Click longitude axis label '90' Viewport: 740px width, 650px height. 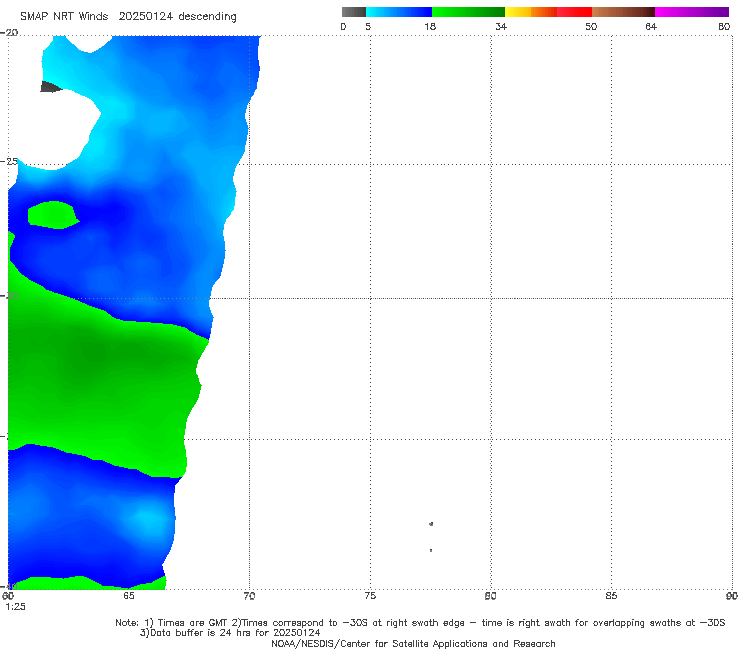tap(732, 596)
